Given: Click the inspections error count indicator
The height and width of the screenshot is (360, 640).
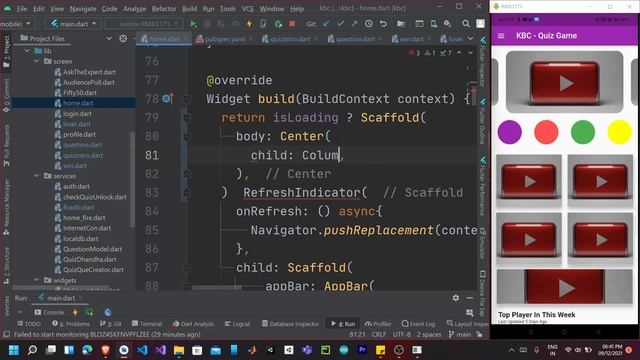Looking at the screenshot, I should click(414, 53).
